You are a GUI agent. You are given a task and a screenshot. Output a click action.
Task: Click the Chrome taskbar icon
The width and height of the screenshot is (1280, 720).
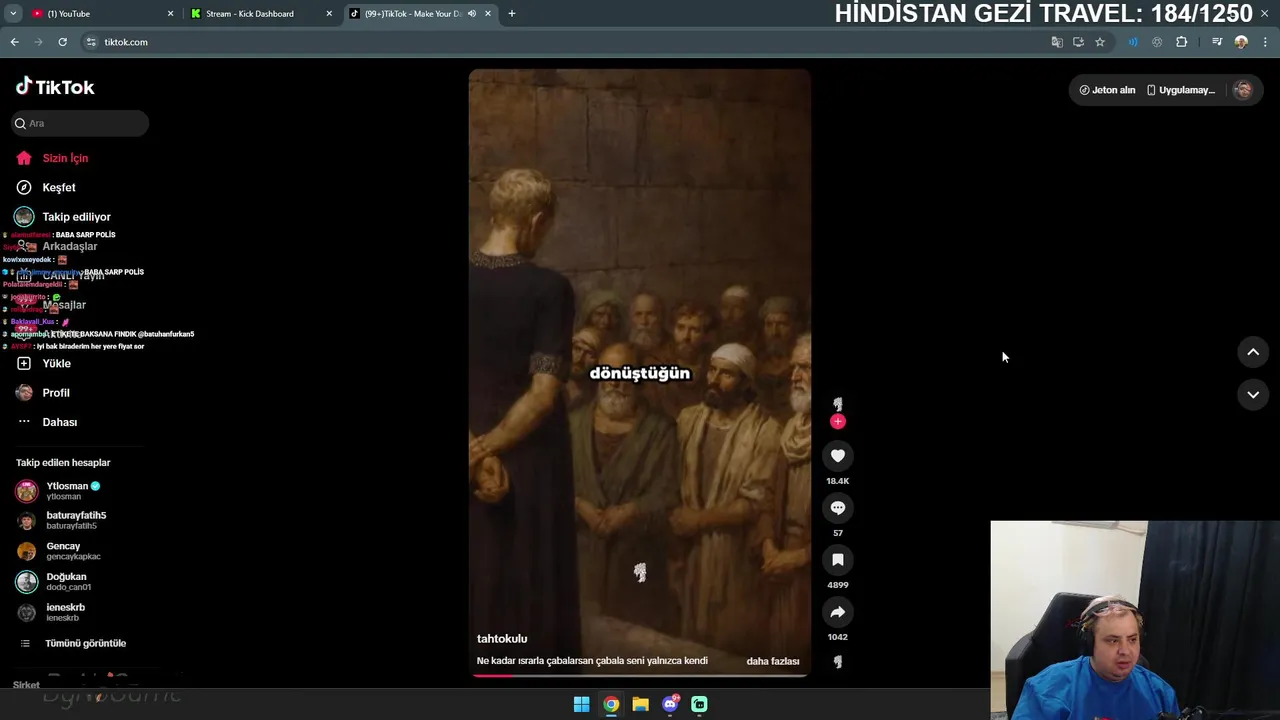click(x=611, y=704)
